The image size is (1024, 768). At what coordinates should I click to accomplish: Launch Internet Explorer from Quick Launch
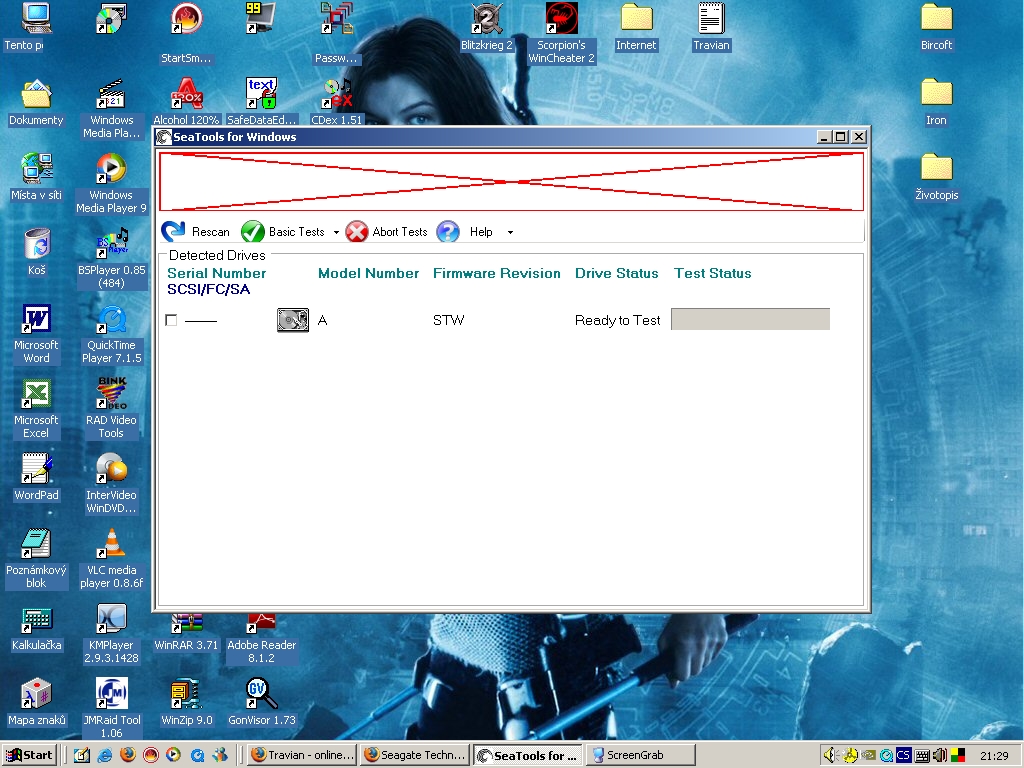pyautogui.click(x=104, y=756)
